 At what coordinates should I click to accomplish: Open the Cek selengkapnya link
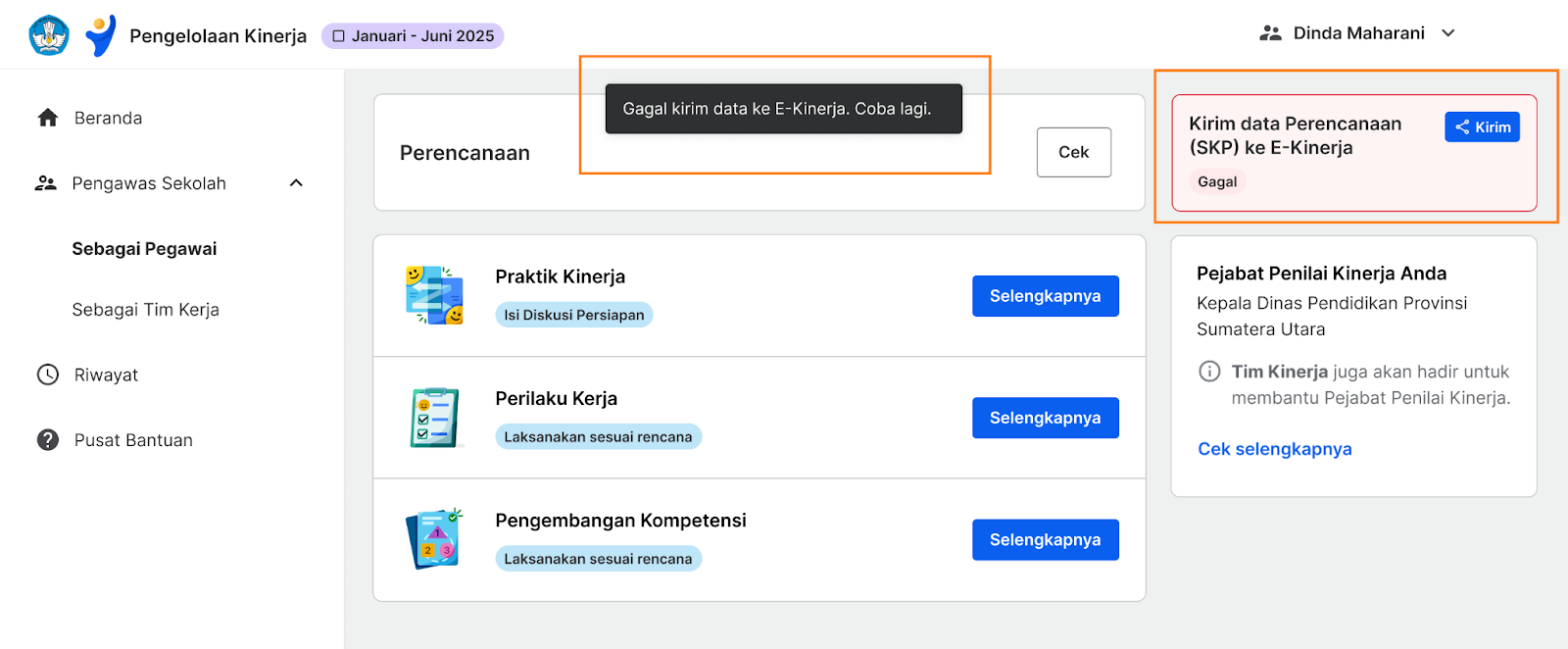tap(1275, 449)
